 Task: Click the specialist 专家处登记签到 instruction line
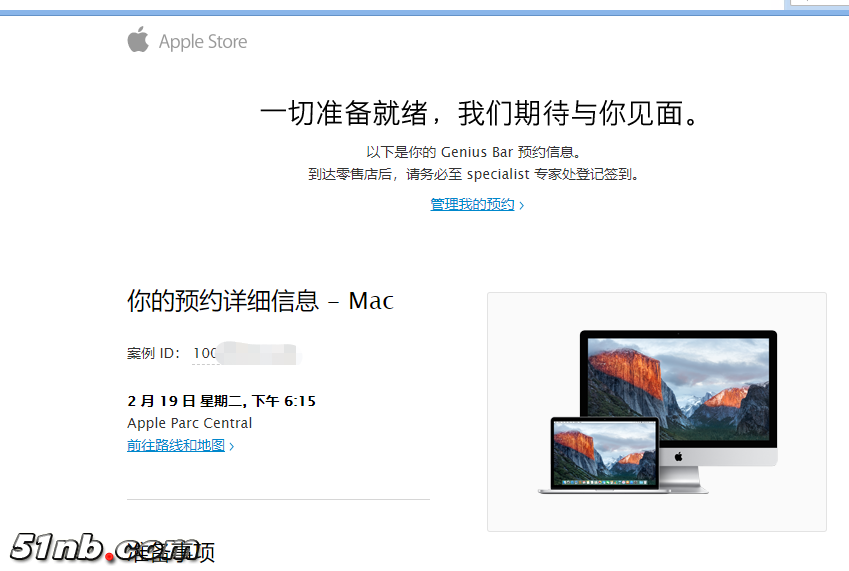[x=474, y=174]
